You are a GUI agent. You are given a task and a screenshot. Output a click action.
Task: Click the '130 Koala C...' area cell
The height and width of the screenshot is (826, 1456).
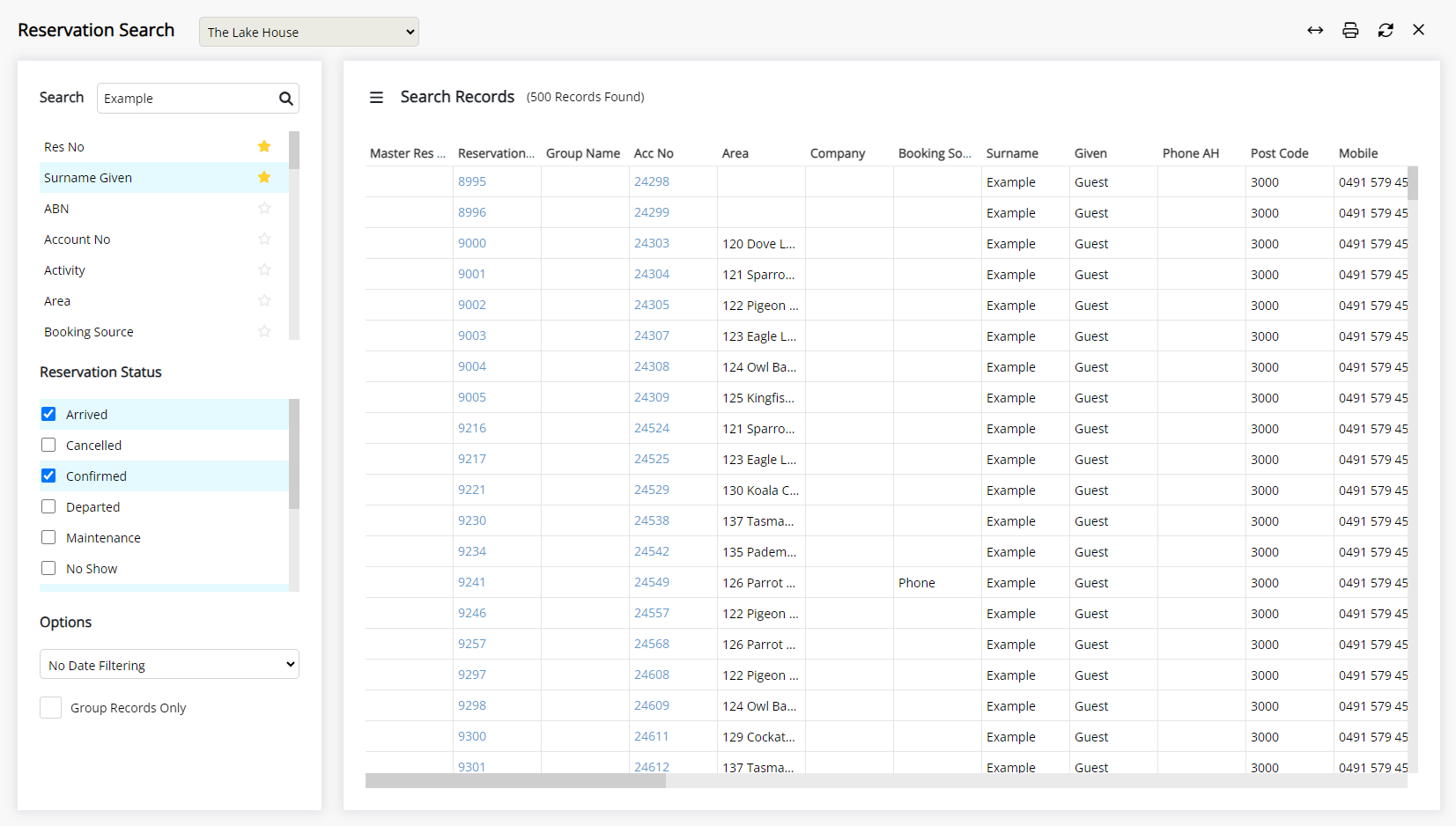click(761, 490)
